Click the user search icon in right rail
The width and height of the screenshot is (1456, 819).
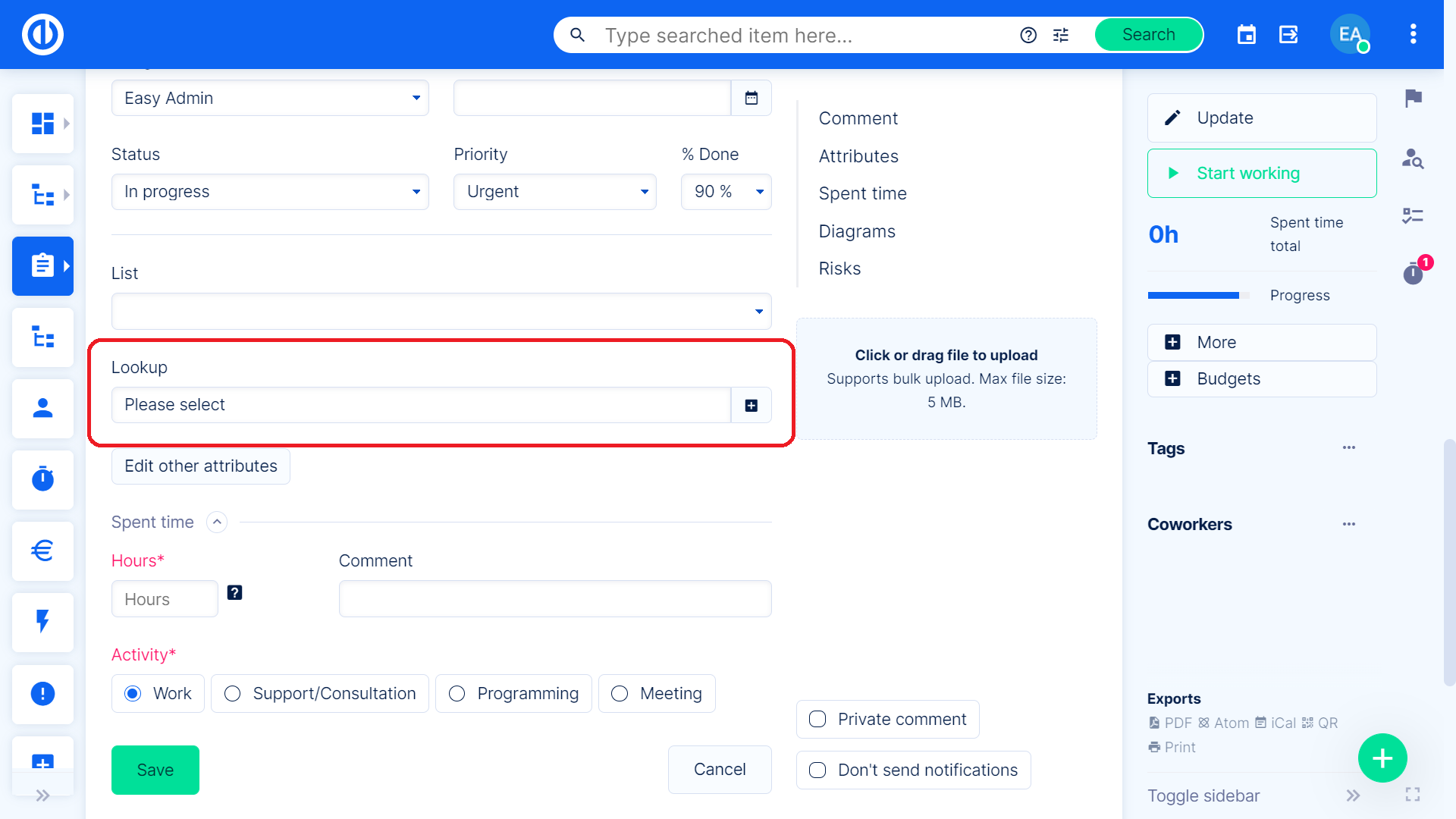1413,158
